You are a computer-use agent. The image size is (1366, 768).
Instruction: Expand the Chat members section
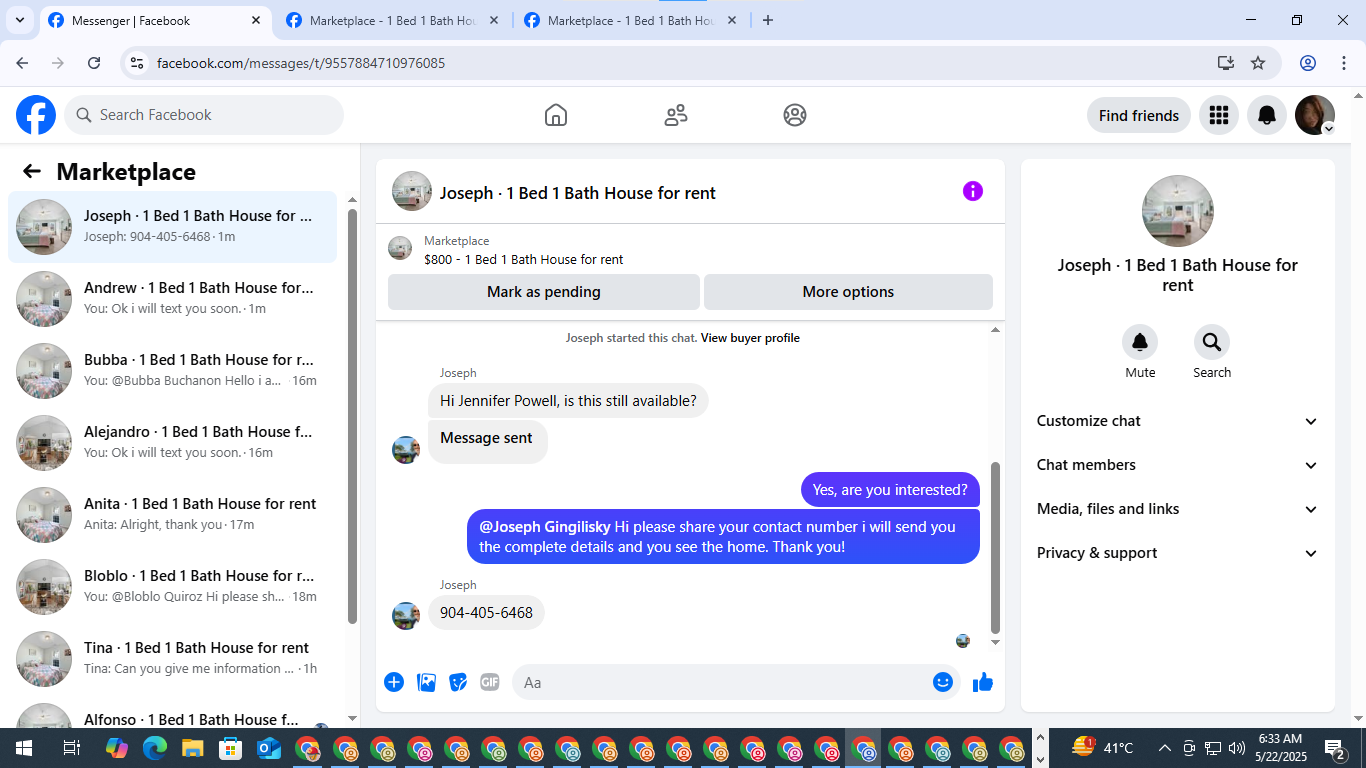point(1178,465)
